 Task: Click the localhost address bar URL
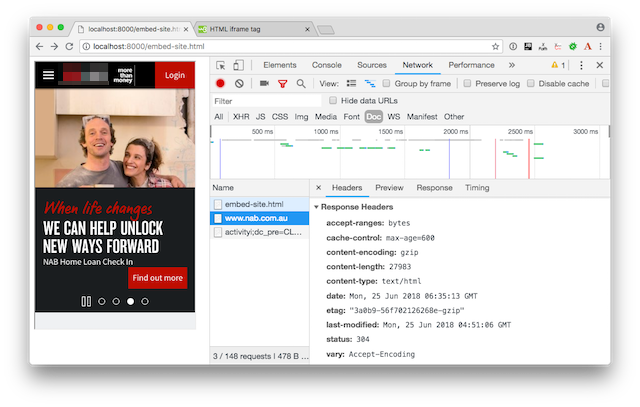pos(149,47)
